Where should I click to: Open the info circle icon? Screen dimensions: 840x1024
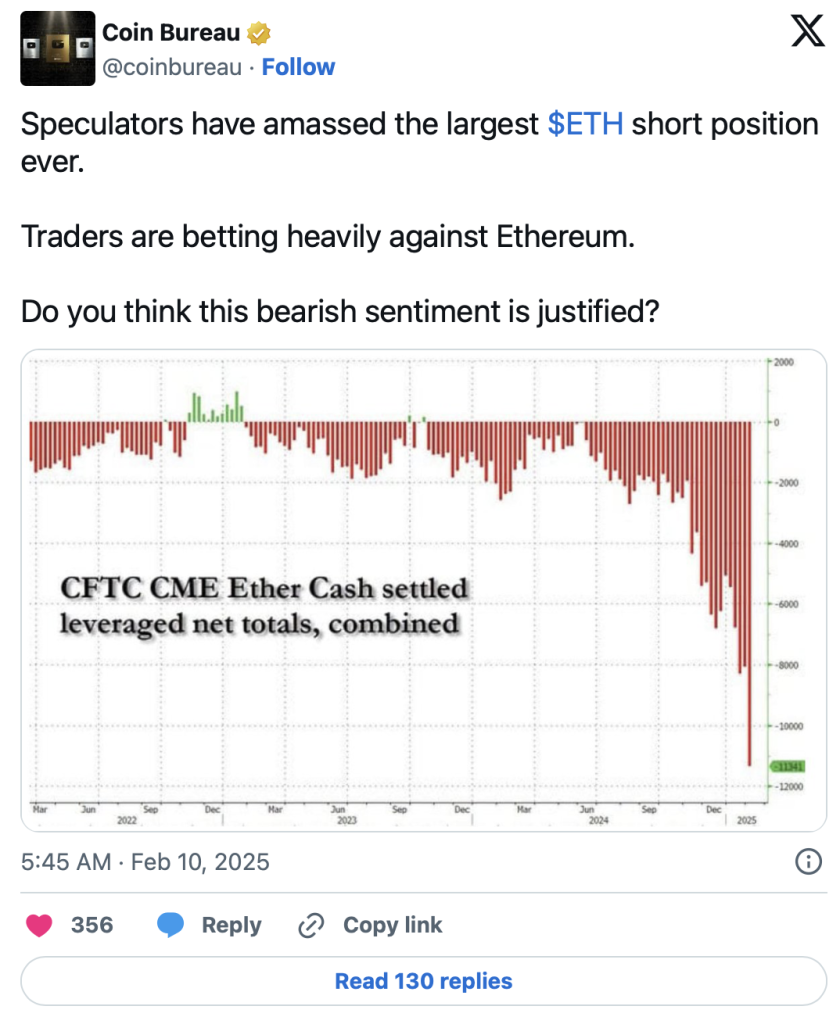tap(808, 861)
